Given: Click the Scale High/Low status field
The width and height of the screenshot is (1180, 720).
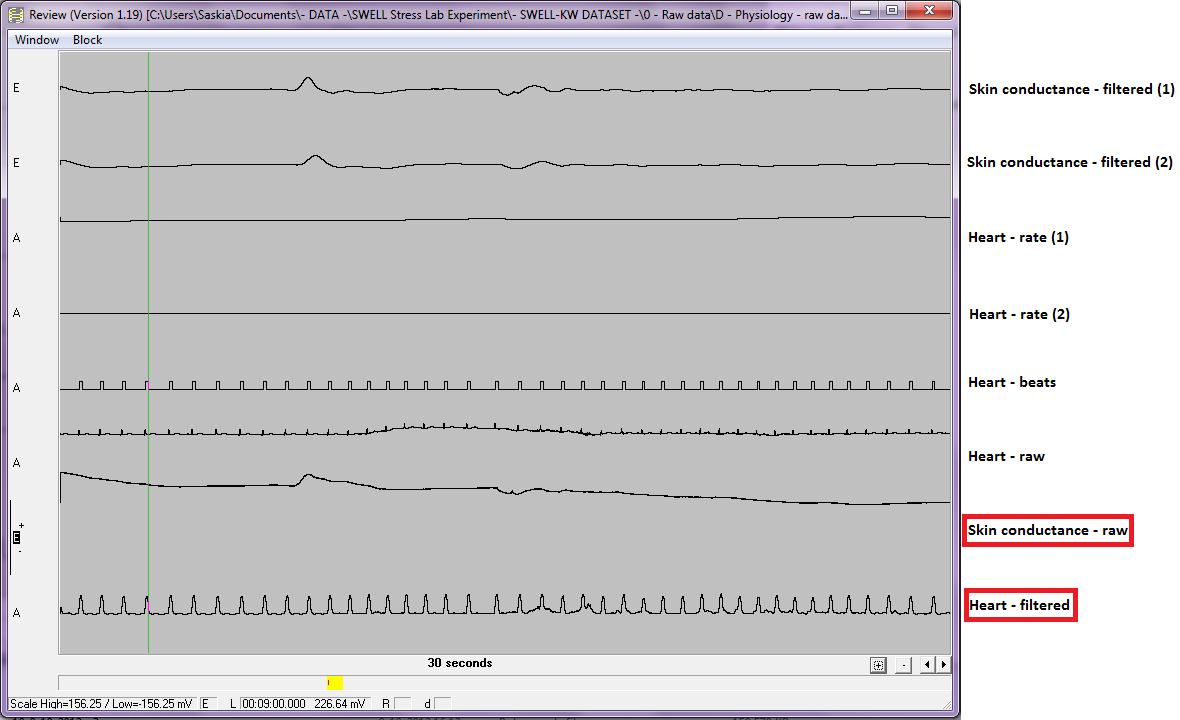Looking at the screenshot, I should coord(104,704).
